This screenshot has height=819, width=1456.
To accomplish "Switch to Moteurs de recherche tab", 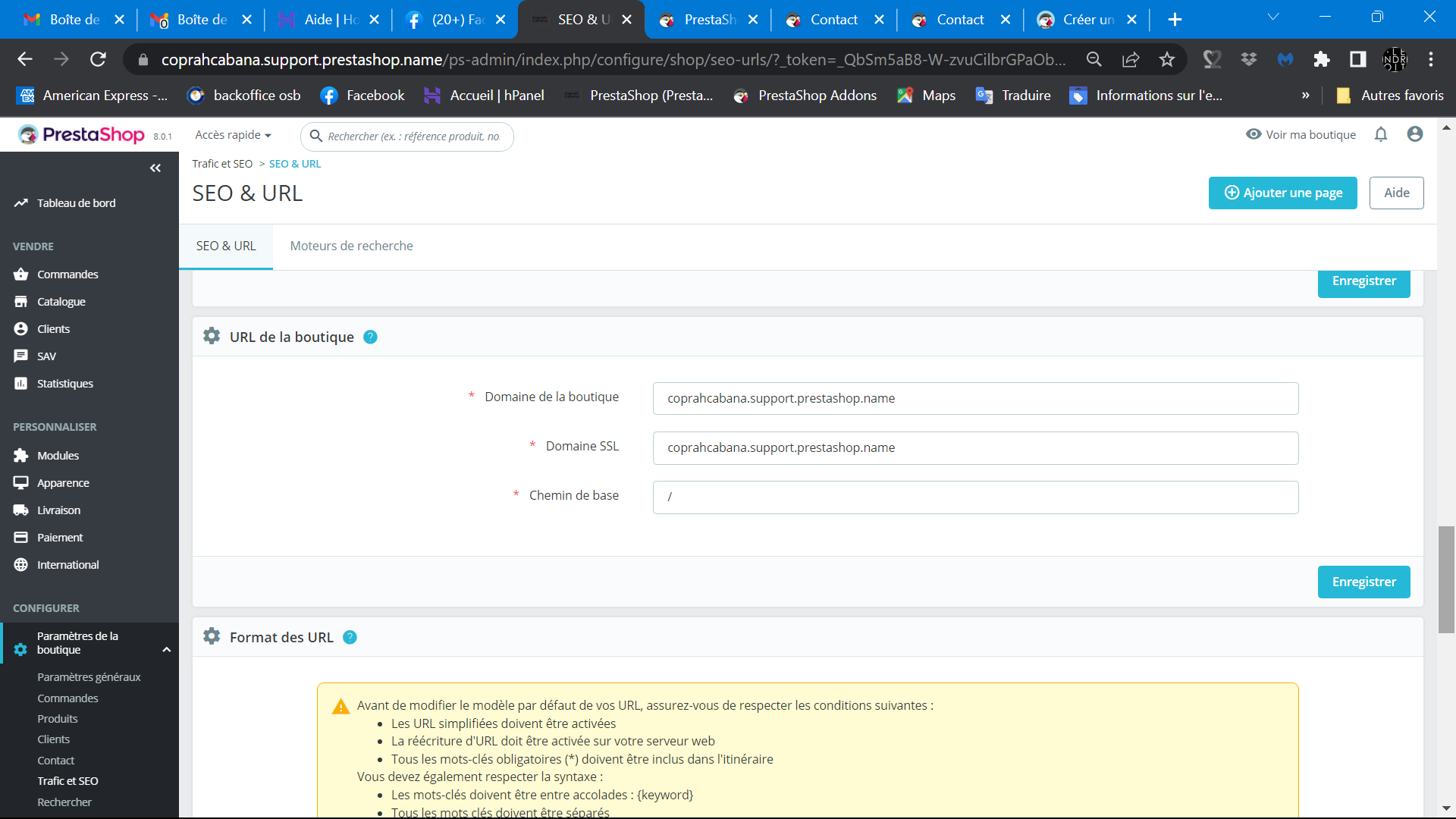I will [351, 246].
